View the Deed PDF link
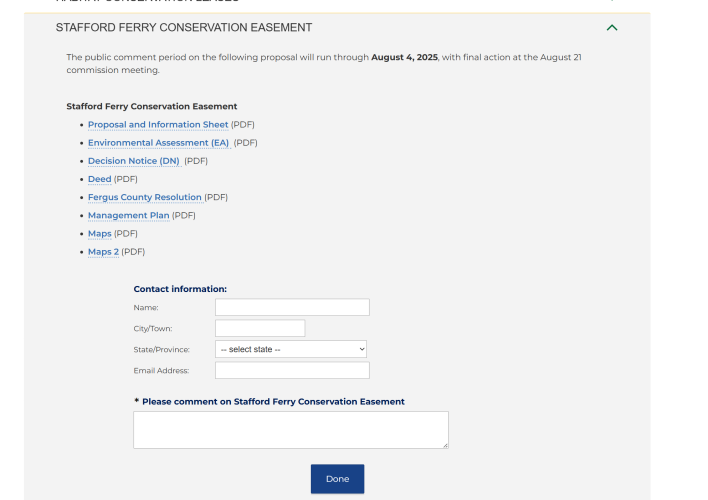708x500 pixels. click(100, 179)
